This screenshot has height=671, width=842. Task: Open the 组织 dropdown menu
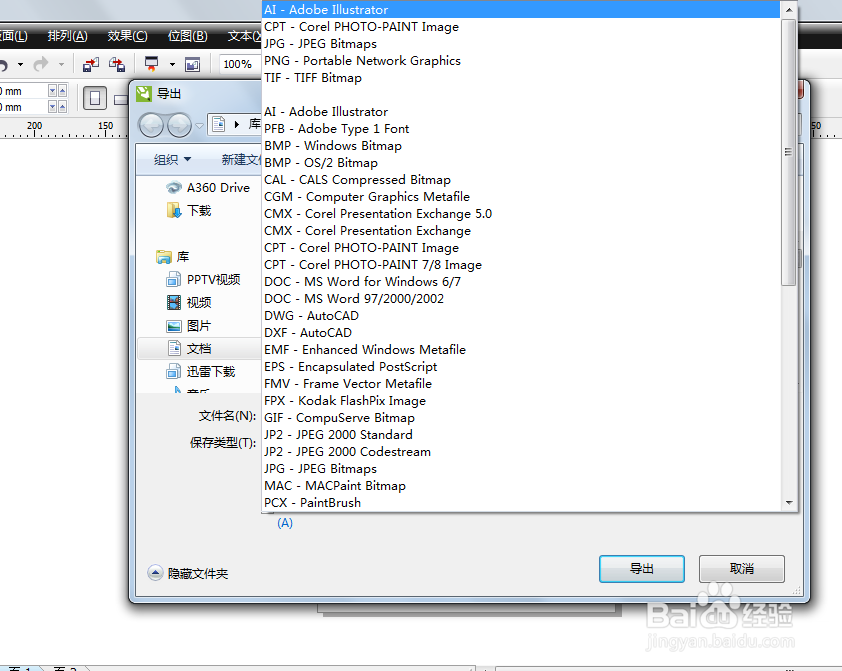[172, 159]
